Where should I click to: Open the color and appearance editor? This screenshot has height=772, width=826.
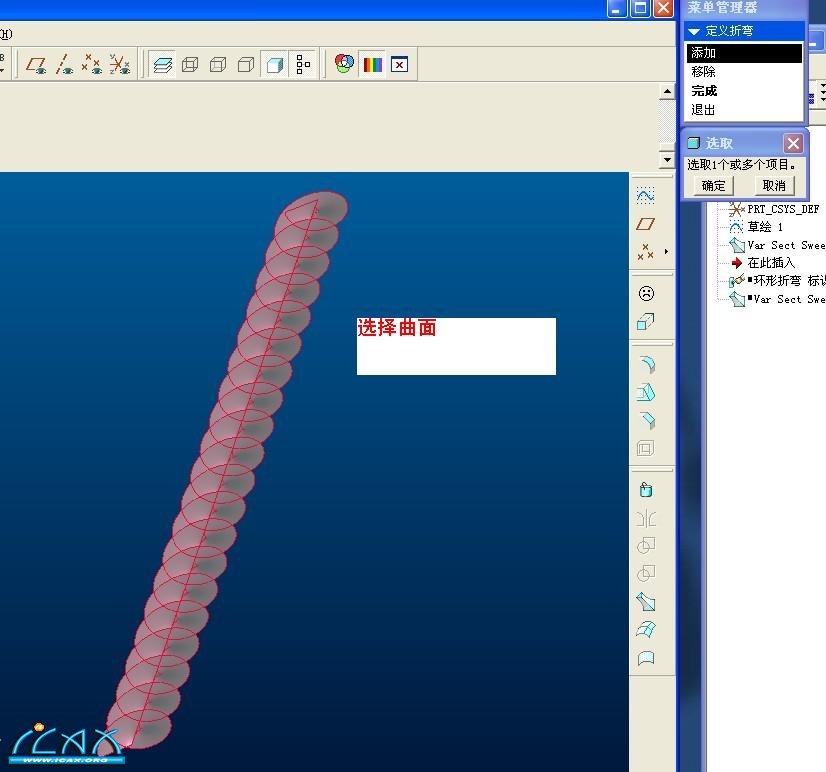coord(344,64)
